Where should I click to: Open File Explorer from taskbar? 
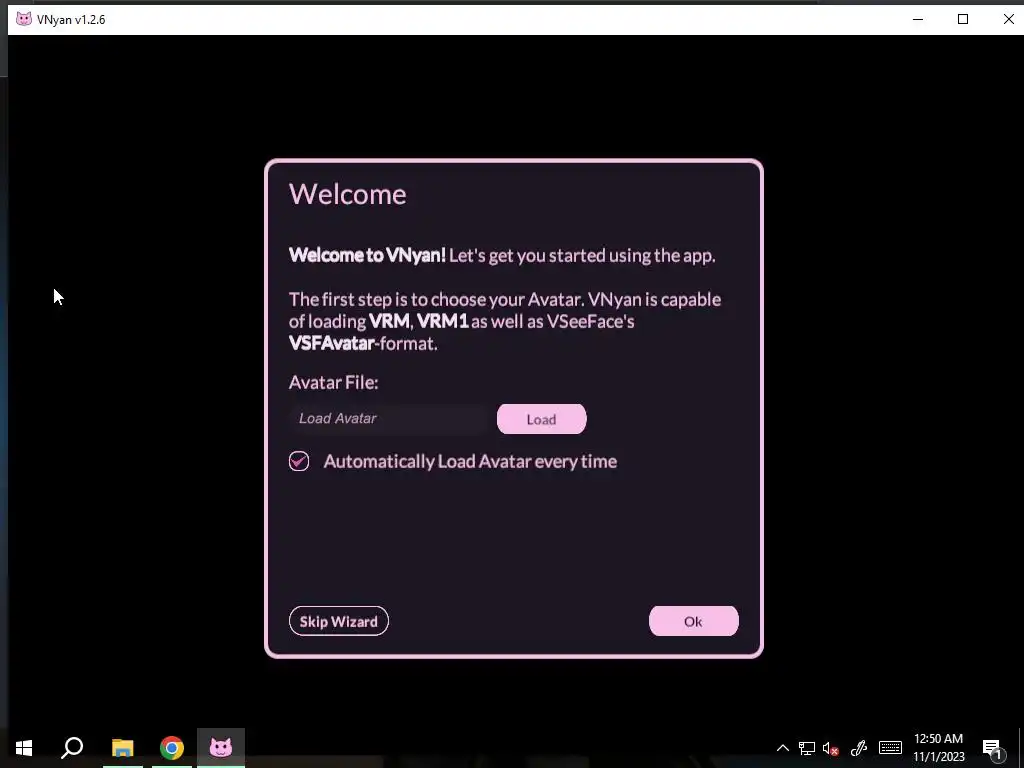pos(122,748)
